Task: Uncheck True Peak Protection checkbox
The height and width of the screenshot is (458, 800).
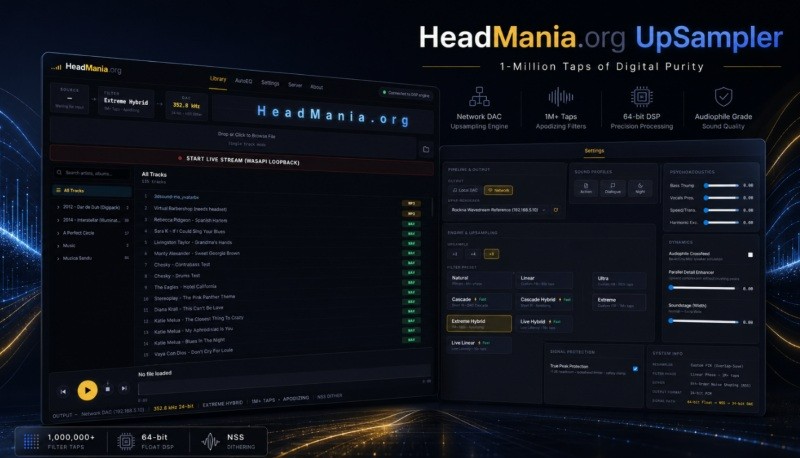Action: tap(635, 369)
